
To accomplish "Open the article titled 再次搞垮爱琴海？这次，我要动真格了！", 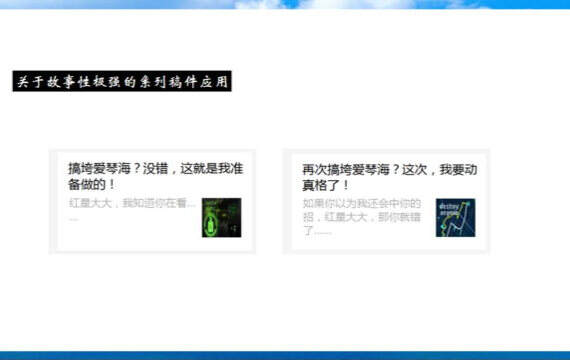I will point(389,177).
